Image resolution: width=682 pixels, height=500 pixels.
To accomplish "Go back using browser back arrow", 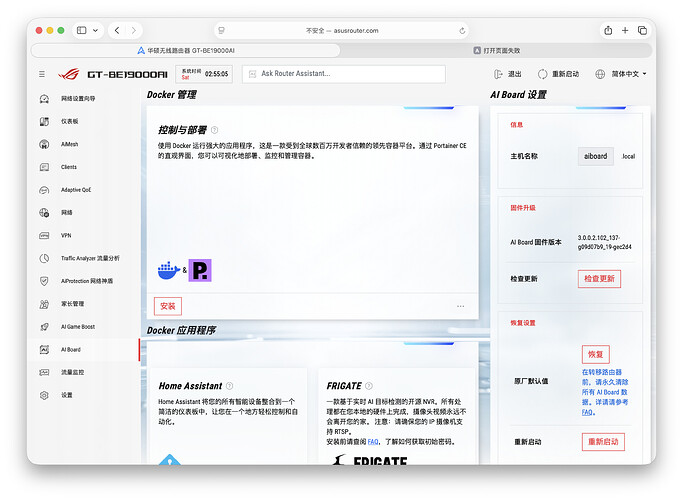I will pos(117,30).
